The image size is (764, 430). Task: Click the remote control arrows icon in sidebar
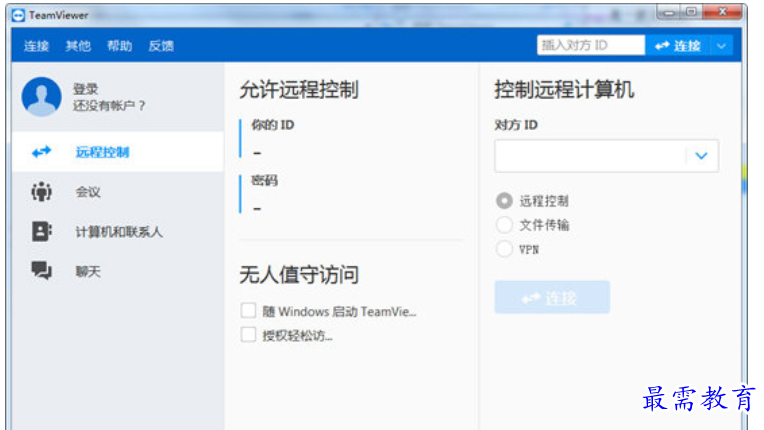tap(41, 152)
